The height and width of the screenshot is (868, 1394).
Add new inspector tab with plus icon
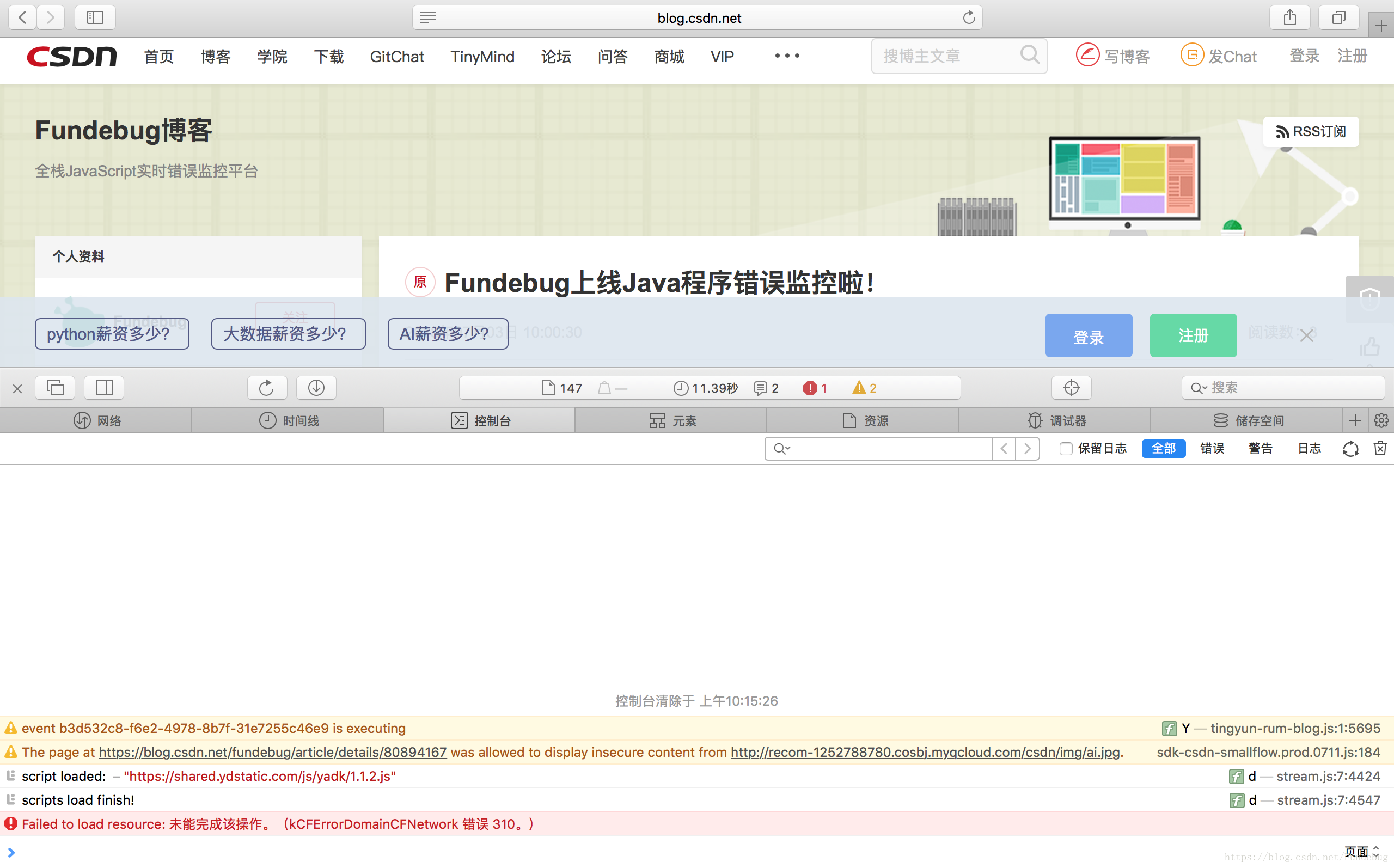[1355, 421]
